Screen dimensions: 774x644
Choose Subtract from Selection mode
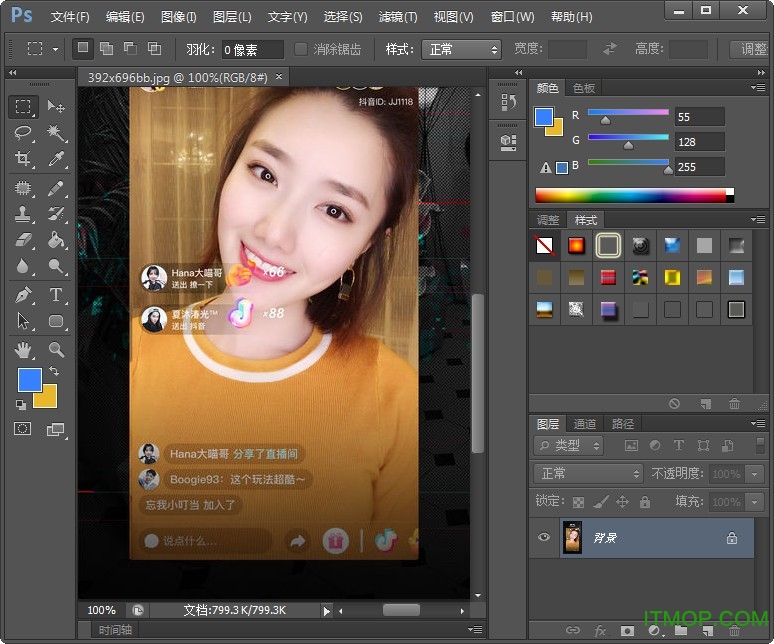pyautogui.click(x=130, y=48)
